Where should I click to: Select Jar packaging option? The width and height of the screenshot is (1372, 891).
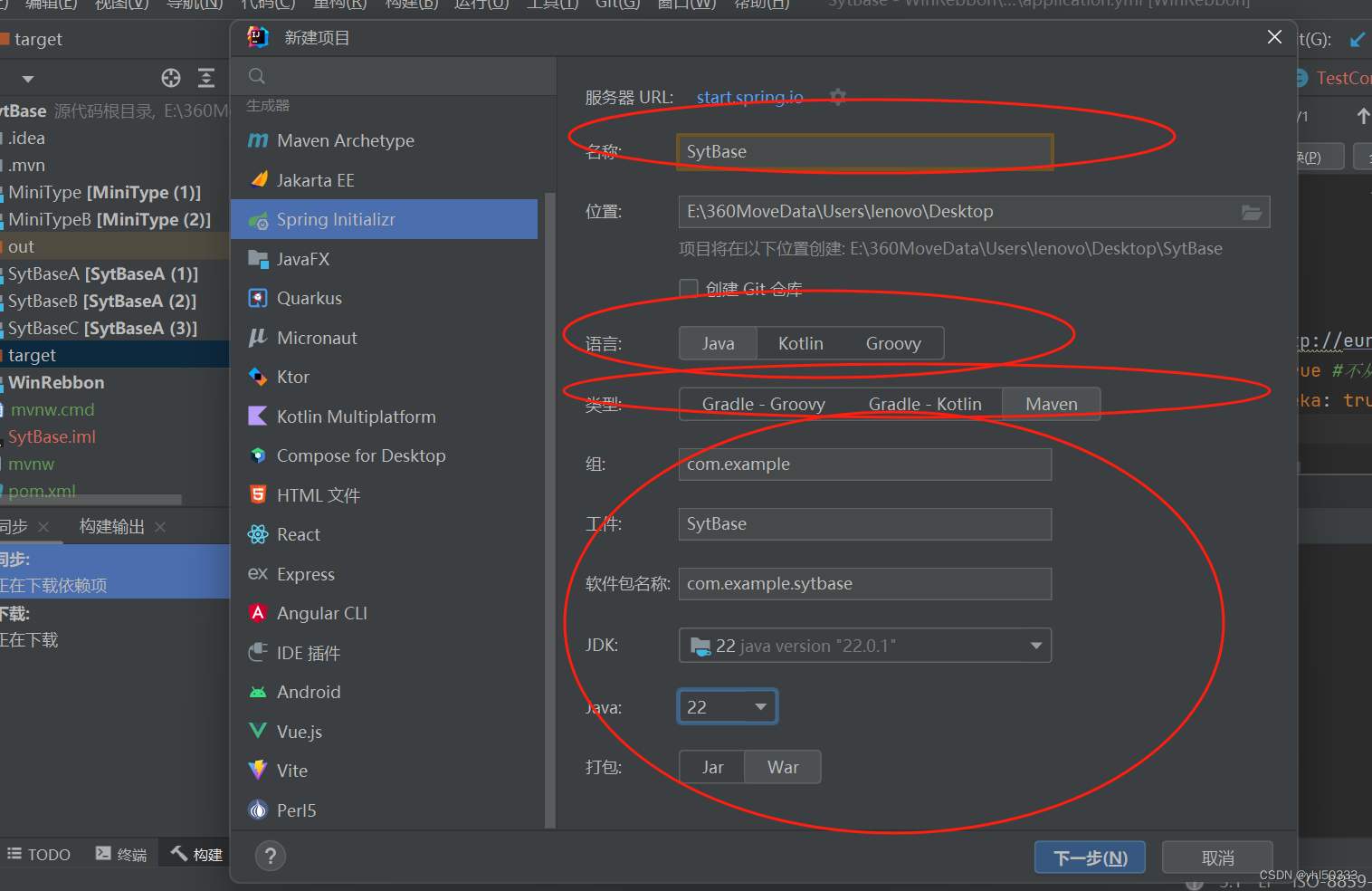coord(712,767)
